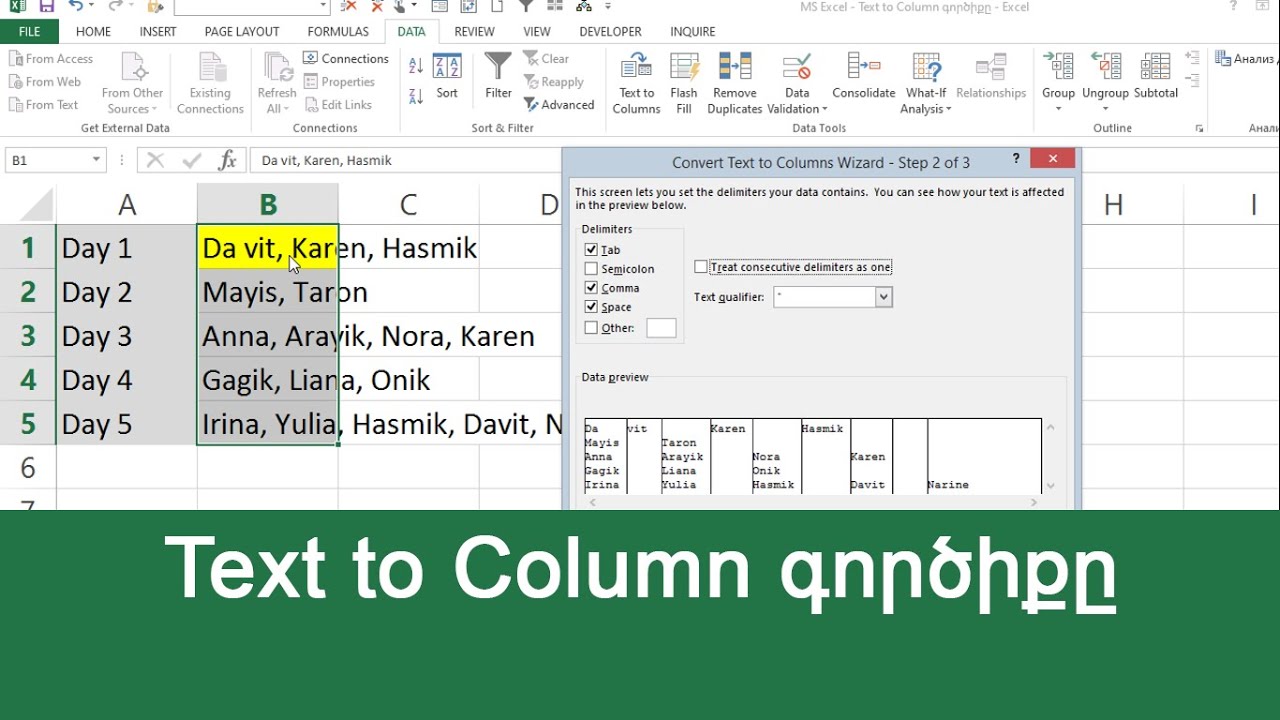
Task: Uncheck the Tab delimiter checkbox
Action: click(591, 250)
